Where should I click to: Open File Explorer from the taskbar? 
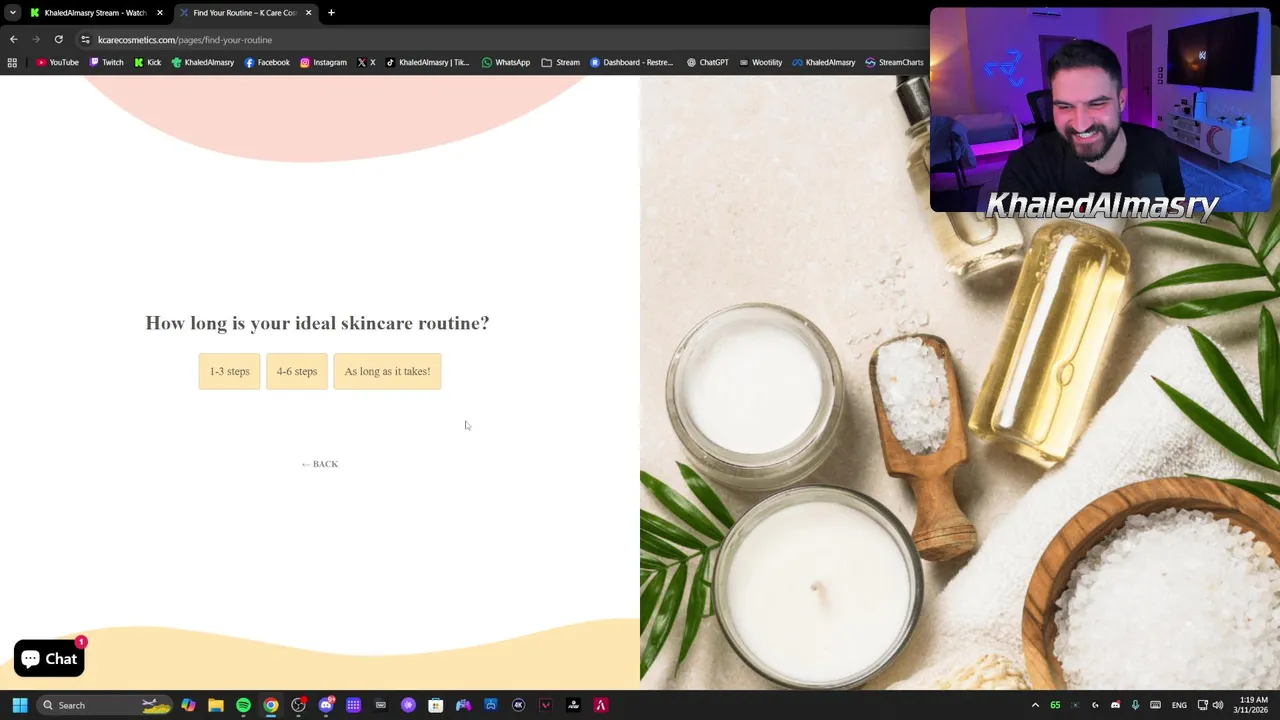(216, 705)
